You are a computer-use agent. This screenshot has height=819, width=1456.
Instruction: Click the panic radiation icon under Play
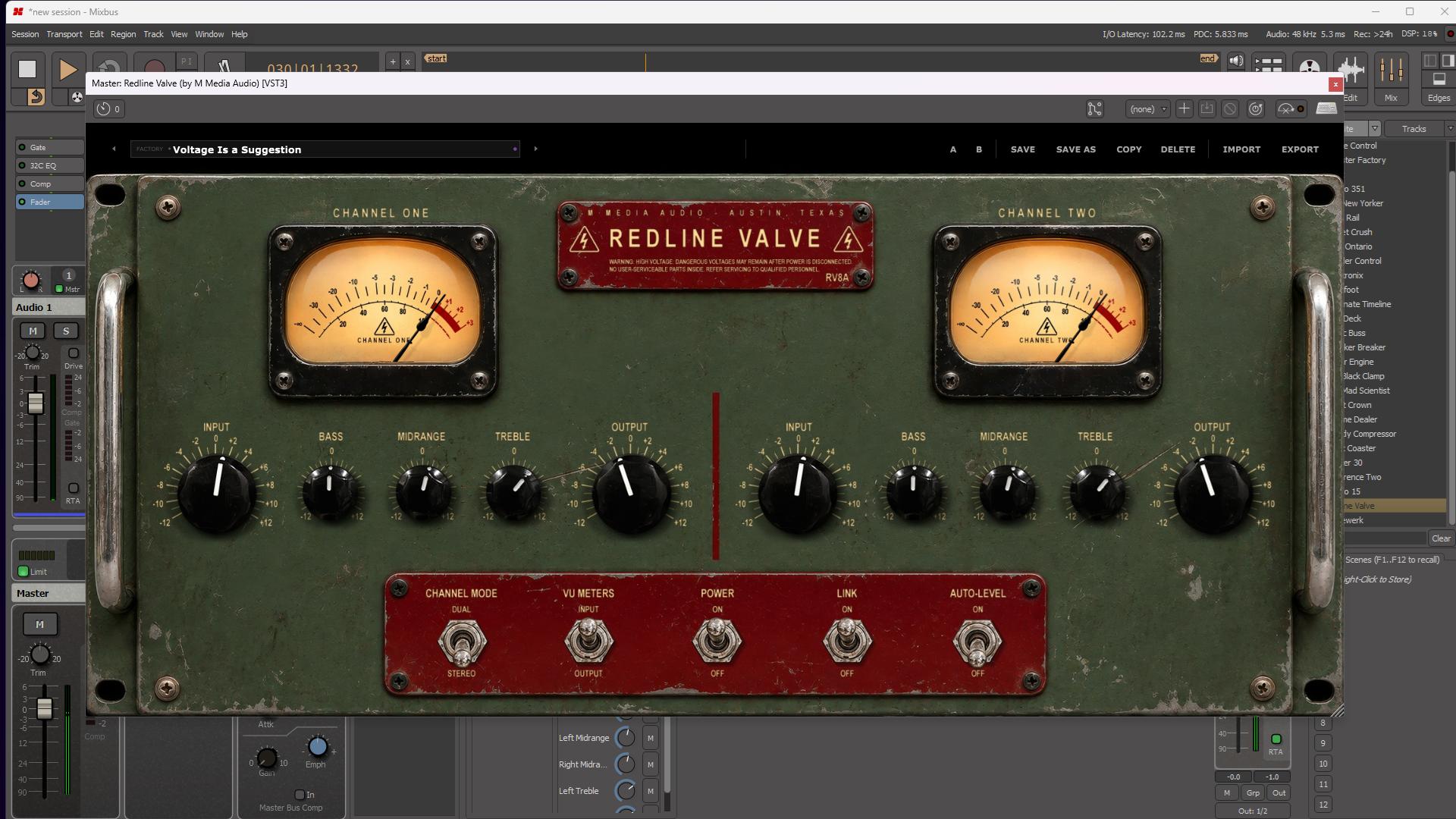click(x=77, y=97)
